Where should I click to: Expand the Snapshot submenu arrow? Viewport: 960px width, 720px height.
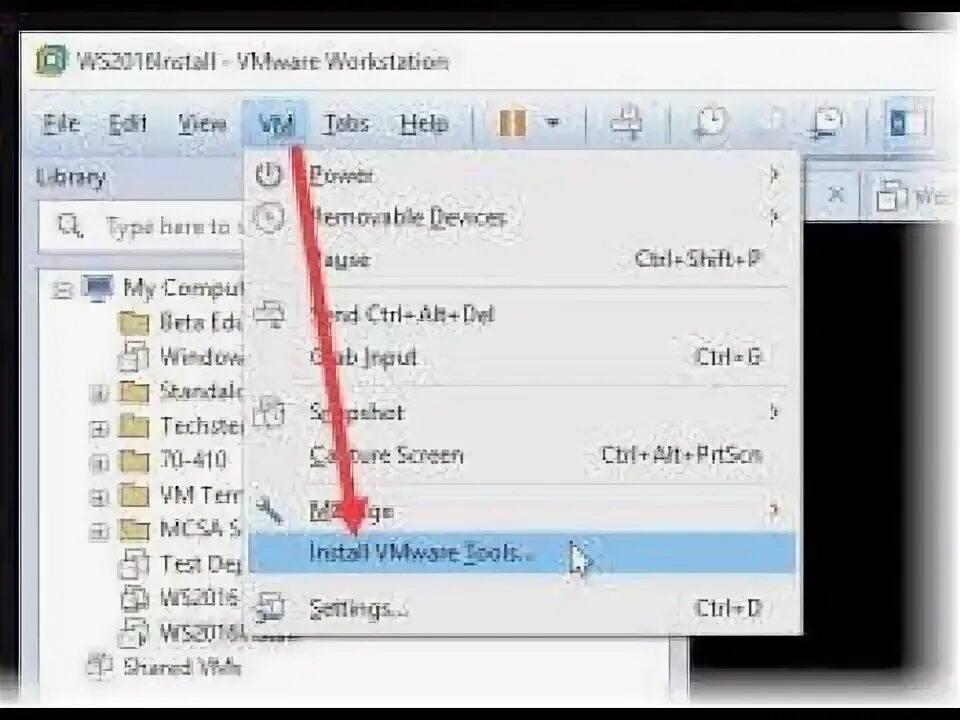click(774, 412)
